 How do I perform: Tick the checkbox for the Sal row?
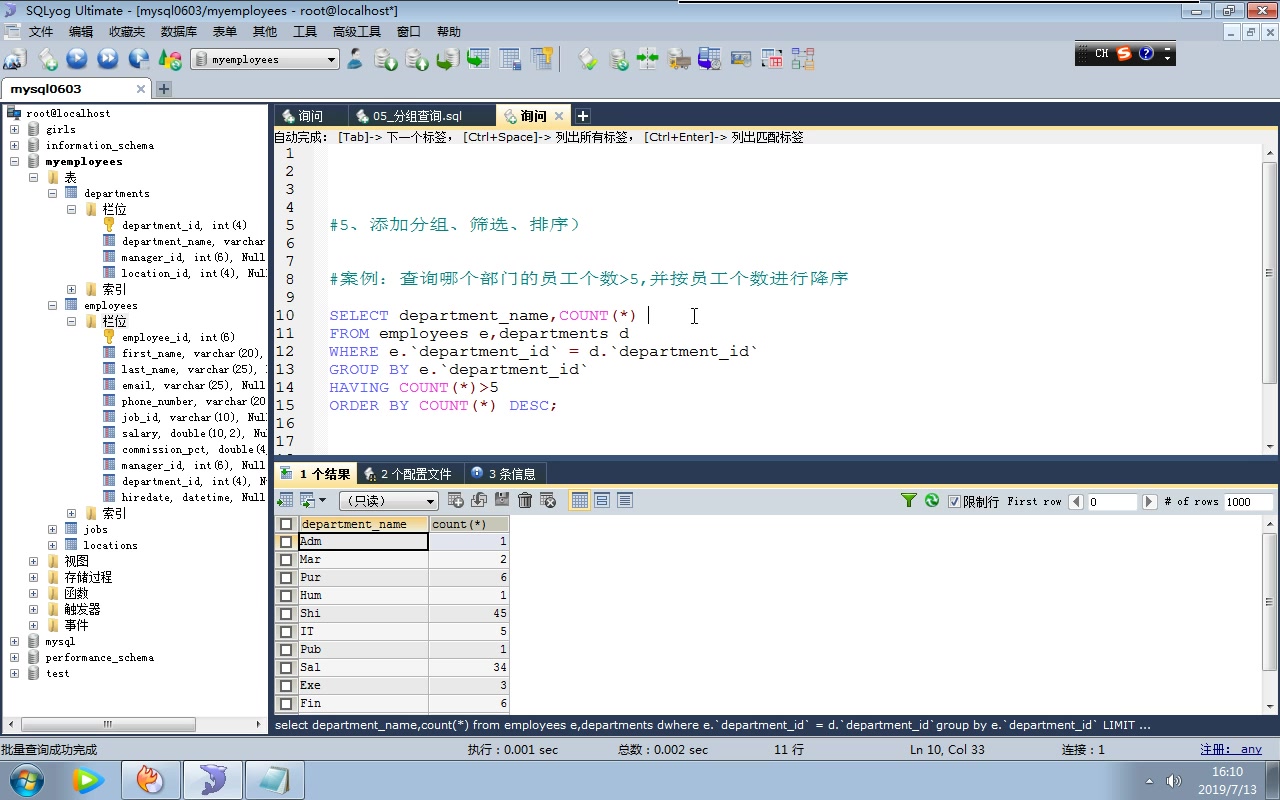[286, 667]
